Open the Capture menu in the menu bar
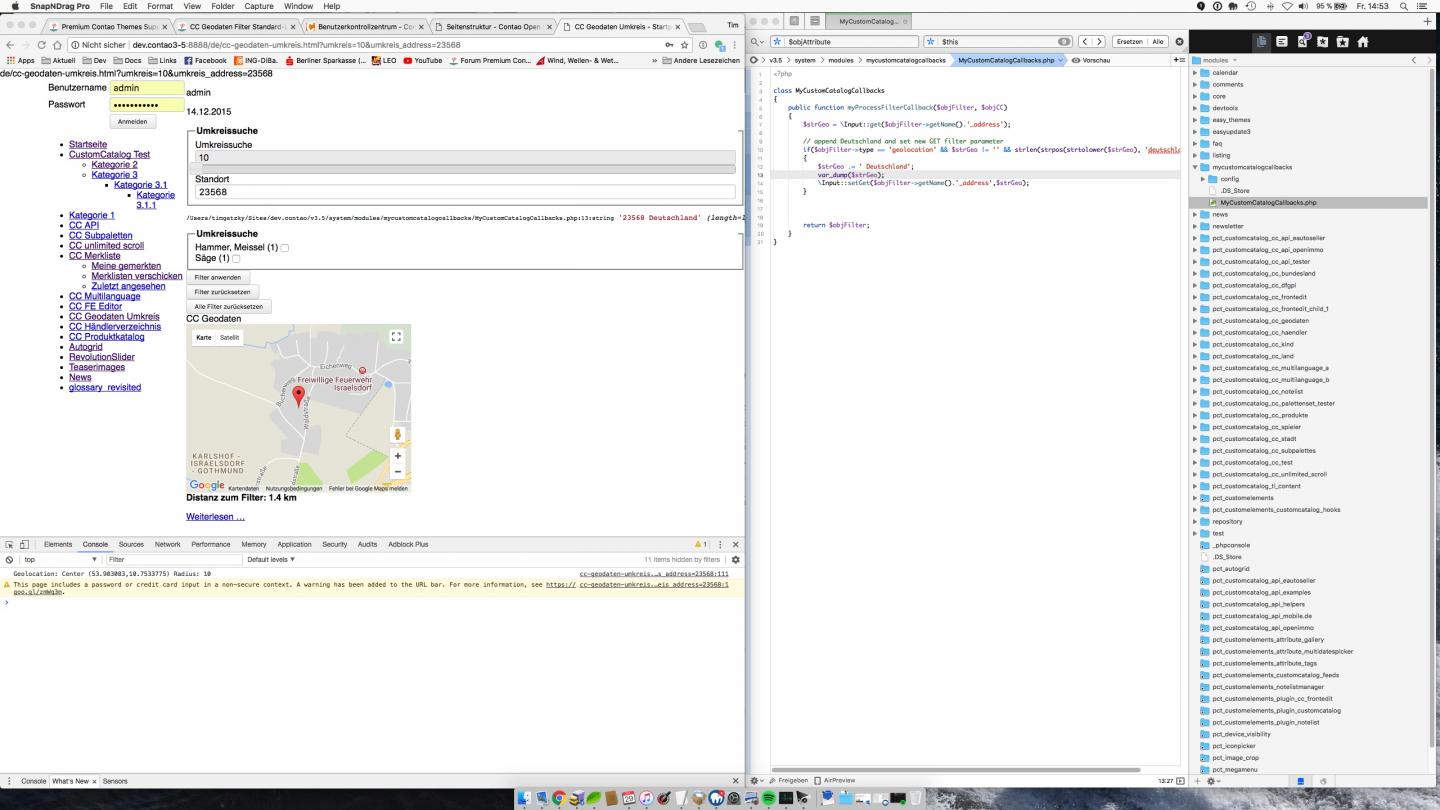 point(259,6)
